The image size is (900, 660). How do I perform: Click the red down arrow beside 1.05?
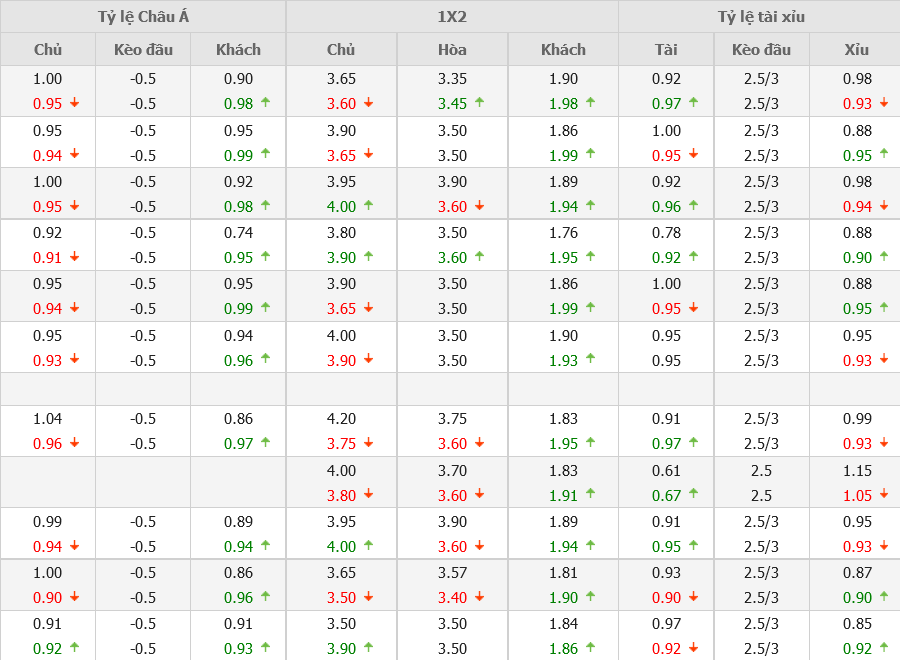tap(884, 494)
